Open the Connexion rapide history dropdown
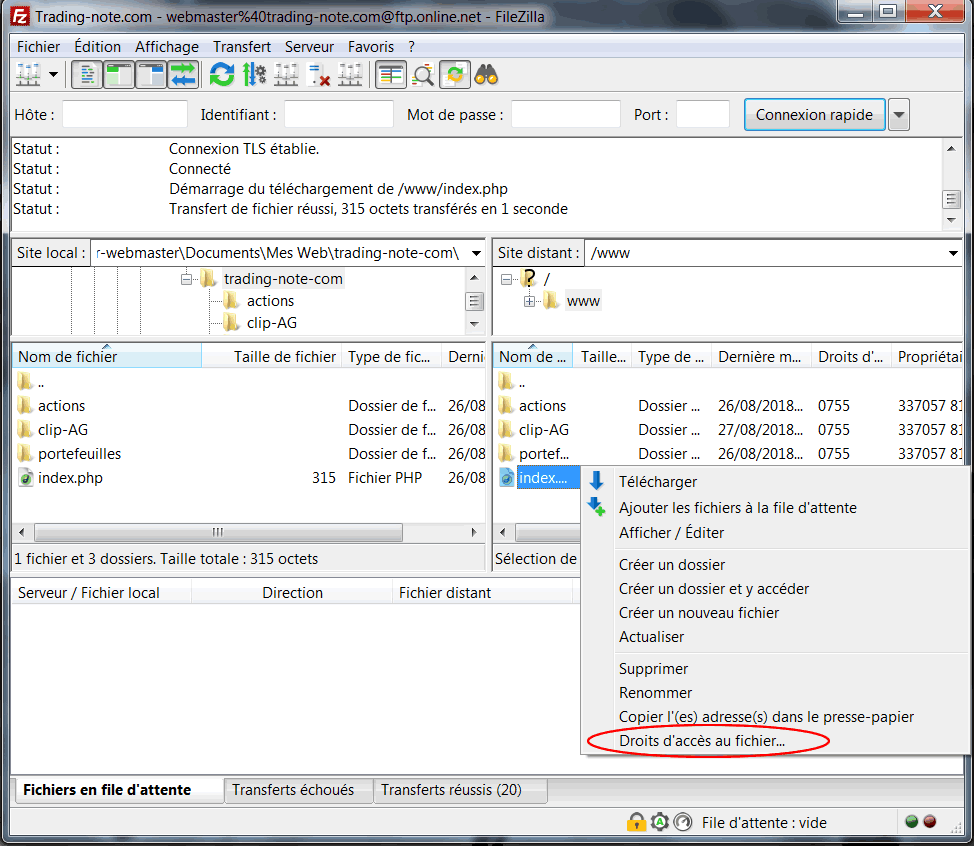 click(899, 114)
